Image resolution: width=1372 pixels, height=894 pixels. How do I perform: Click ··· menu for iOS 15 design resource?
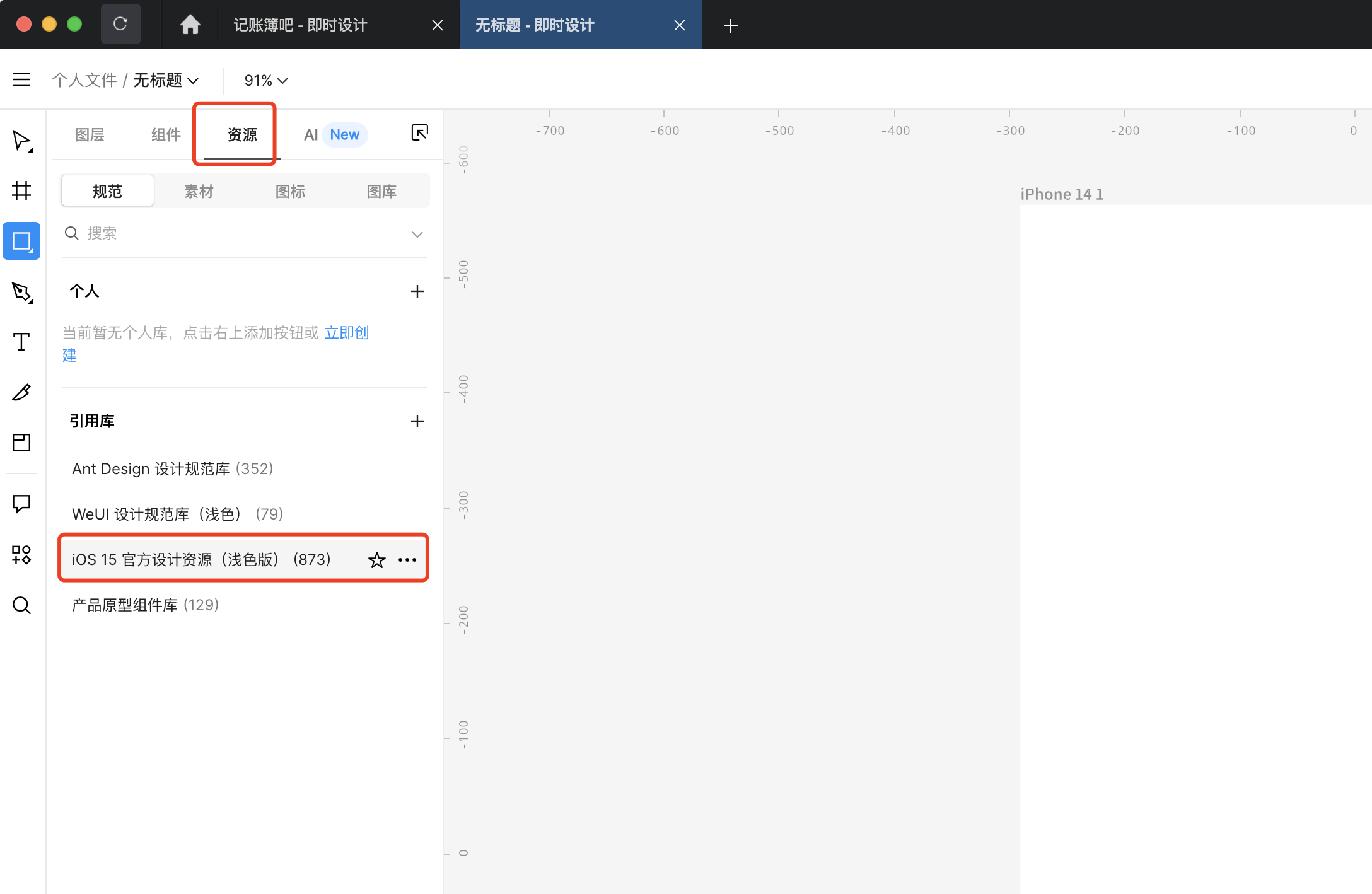point(407,558)
